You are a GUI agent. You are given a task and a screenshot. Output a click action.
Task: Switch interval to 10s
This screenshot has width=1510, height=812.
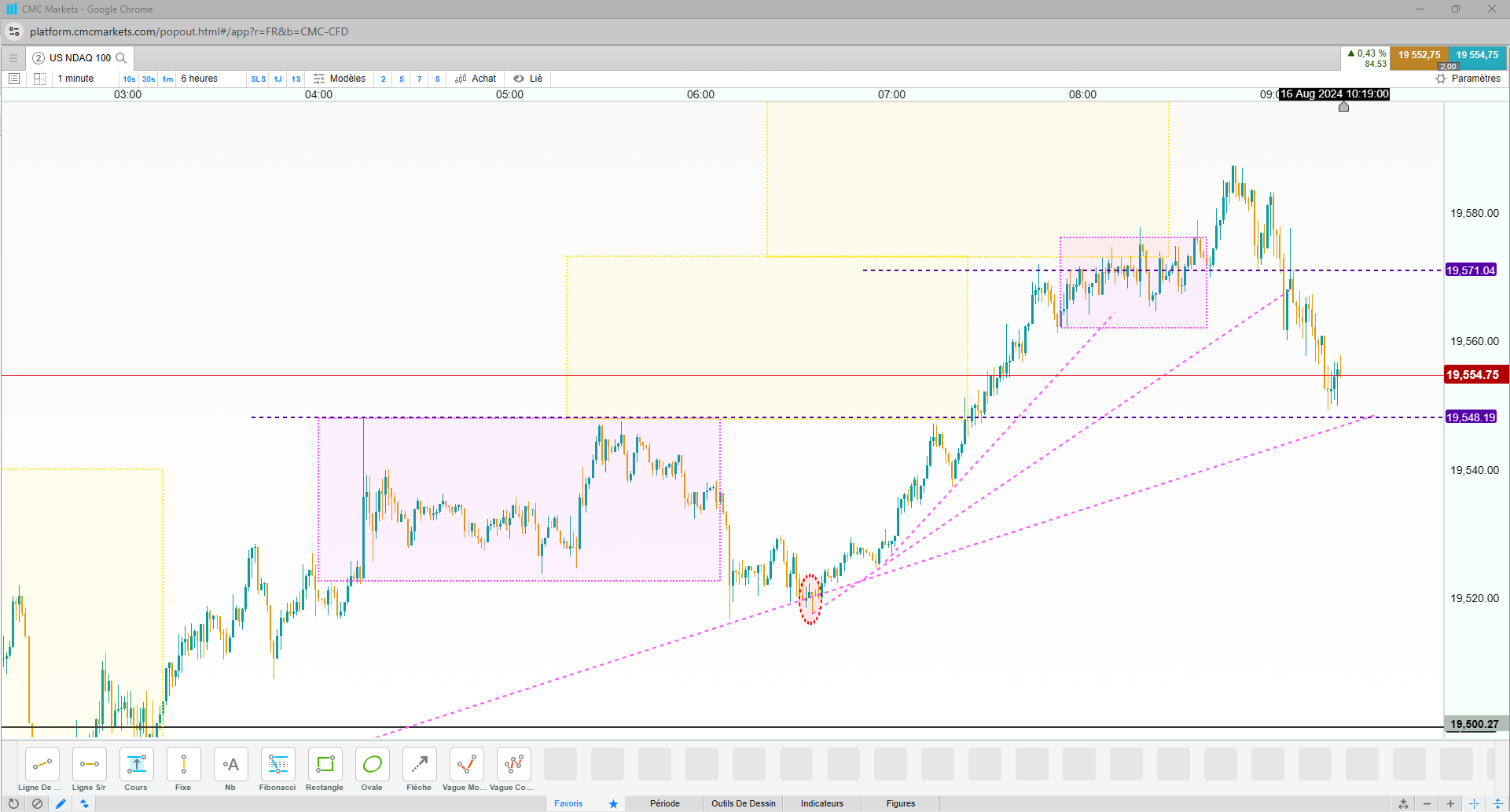click(129, 79)
